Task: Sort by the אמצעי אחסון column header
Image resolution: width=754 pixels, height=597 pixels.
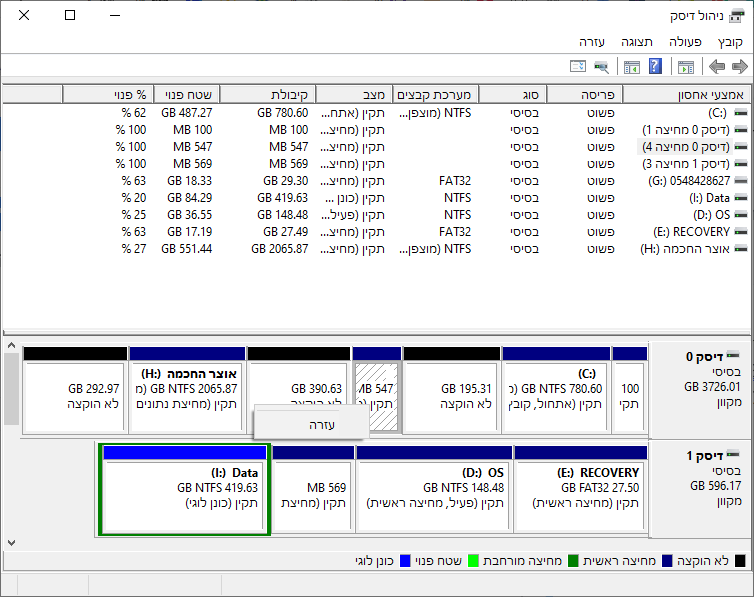Action: 686,95
